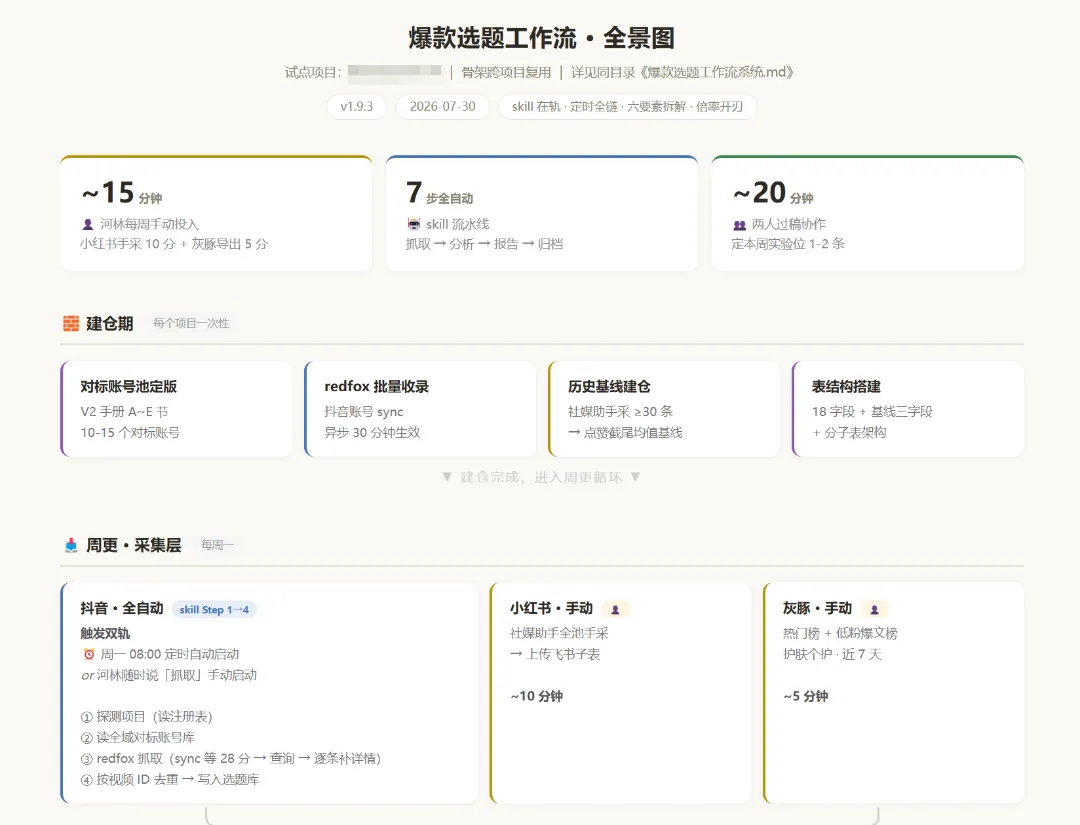Click the 爆款选题工作流系统.md reference text
The width and height of the screenshot is (1080, 825).
click(720, 72)
